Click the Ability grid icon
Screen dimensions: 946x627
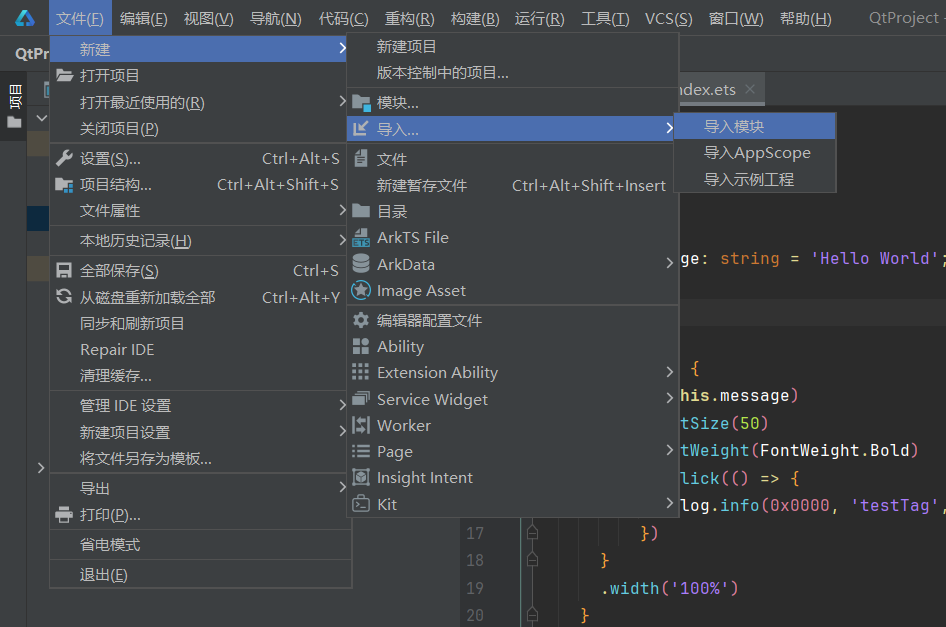pos(361,347)
